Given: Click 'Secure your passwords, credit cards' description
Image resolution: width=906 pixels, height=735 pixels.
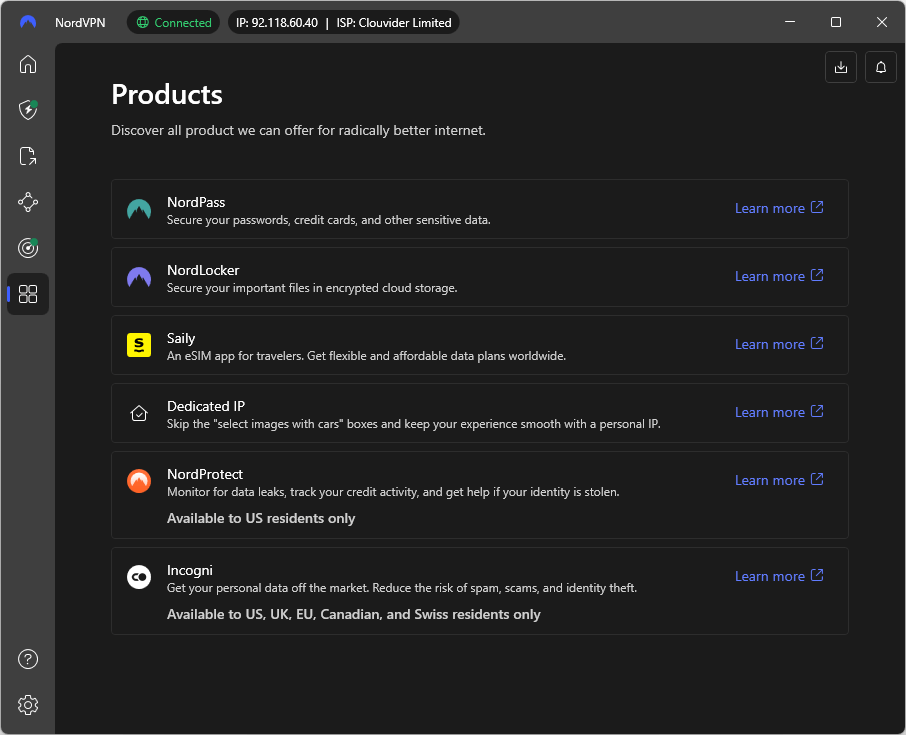Looking at the screenshot, I should tap(328, 220).
